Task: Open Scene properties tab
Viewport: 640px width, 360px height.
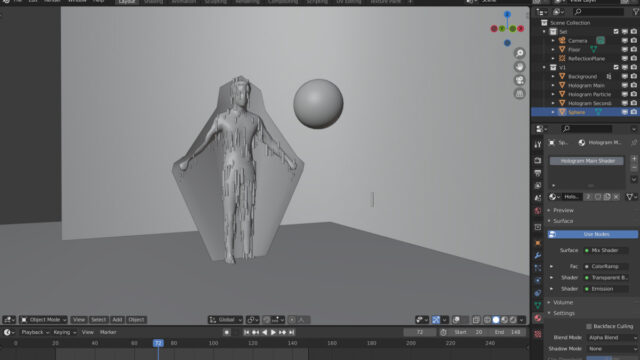Action: click(538, 198)
